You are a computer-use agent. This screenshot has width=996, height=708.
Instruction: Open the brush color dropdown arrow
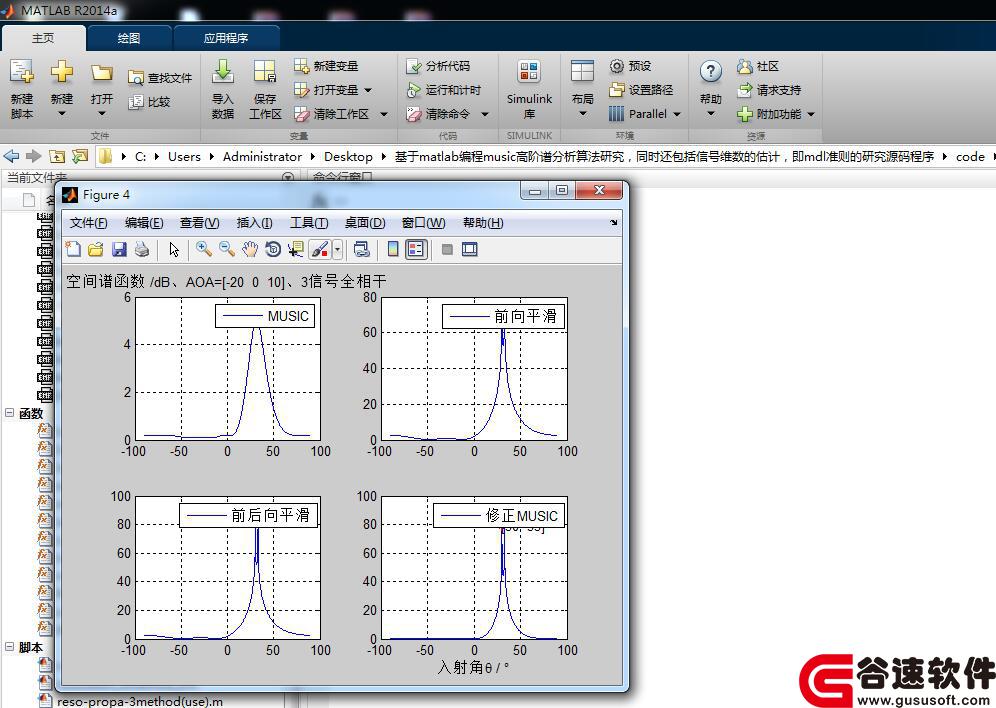(x=337, y=249)
